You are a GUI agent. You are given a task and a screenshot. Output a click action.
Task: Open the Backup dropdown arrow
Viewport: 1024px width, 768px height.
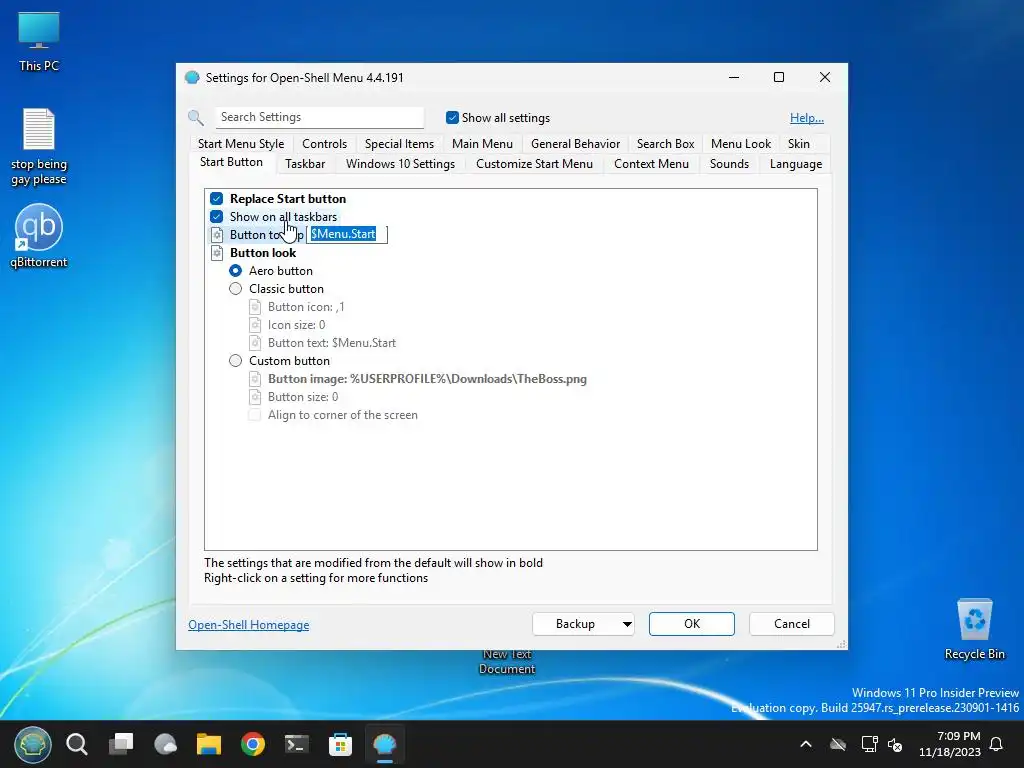pos(627,624)
